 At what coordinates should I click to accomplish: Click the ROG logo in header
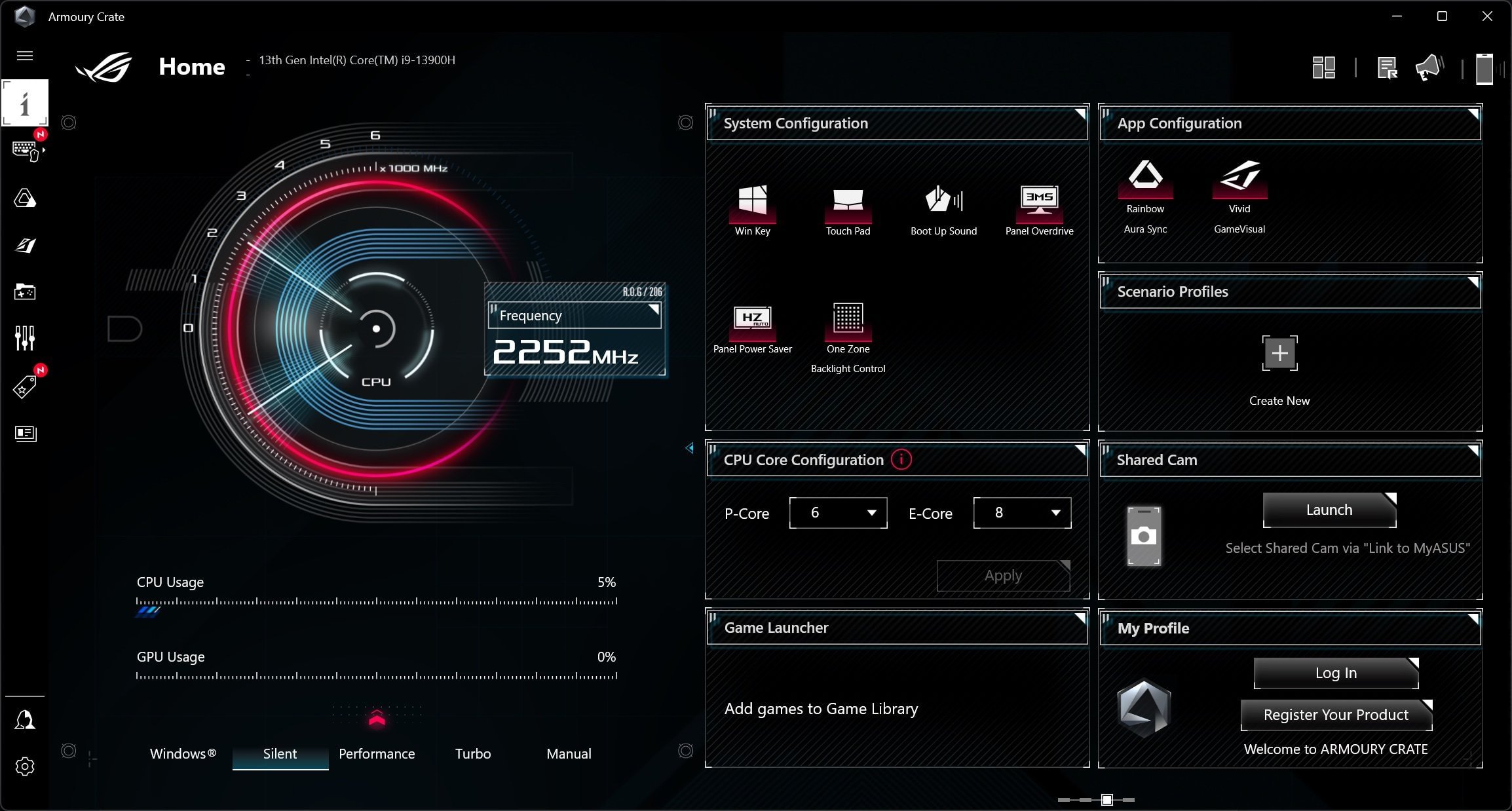click(104, 67)
